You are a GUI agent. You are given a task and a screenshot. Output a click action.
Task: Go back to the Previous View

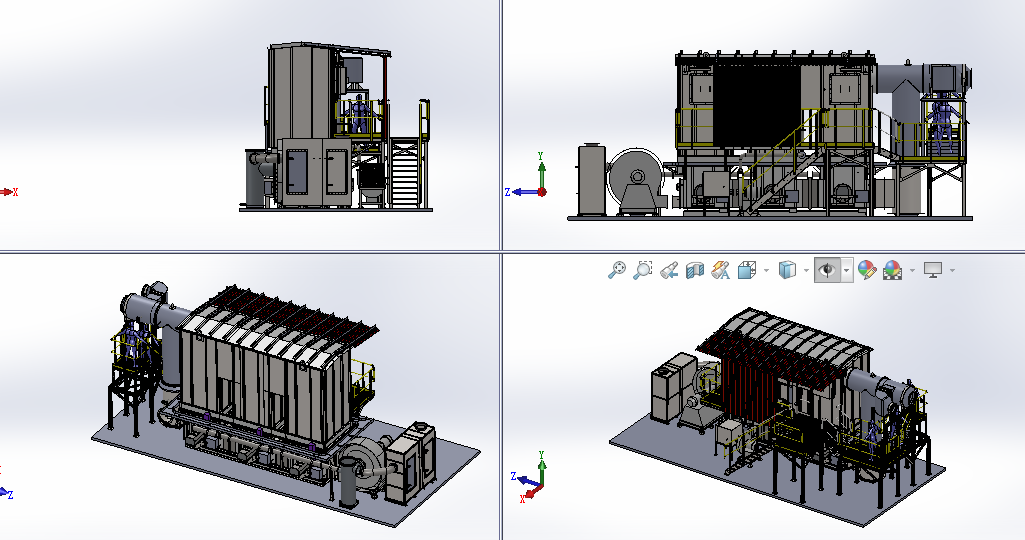669,270
